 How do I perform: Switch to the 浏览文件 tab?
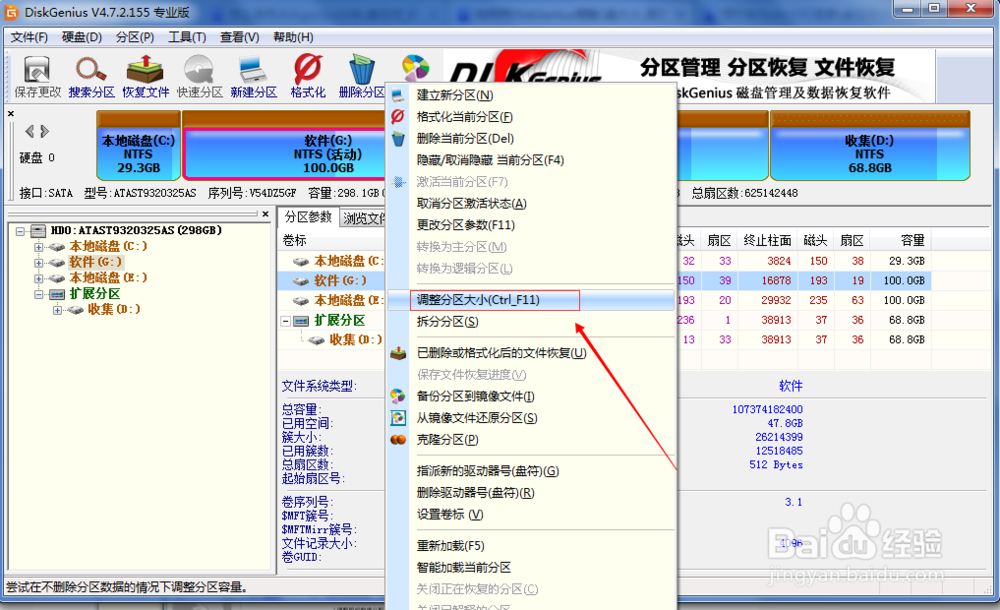(364, 218)
